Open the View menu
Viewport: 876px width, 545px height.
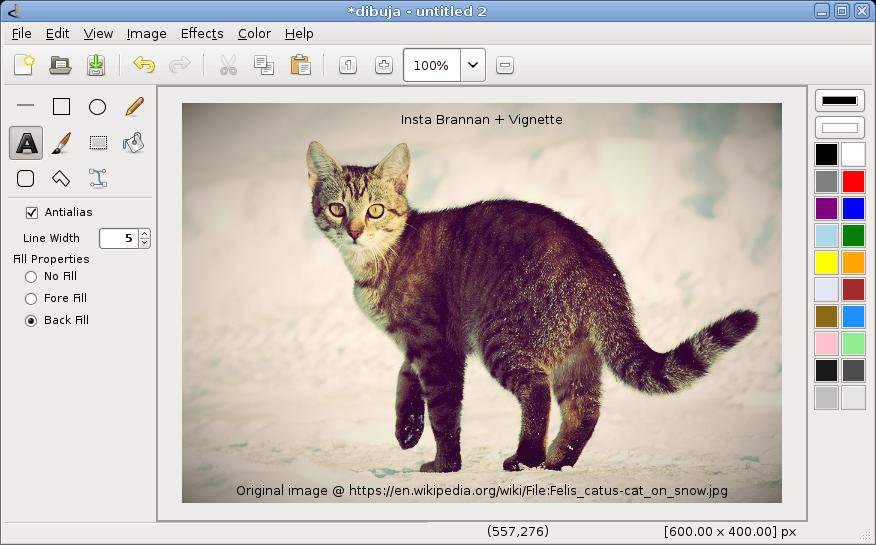click(98, 34)
